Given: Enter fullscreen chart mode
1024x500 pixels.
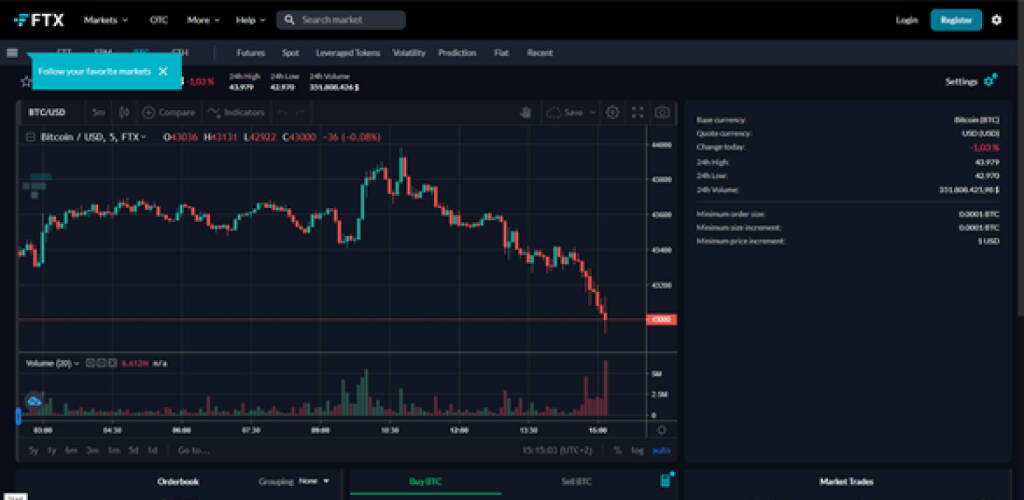Looking at the screenshot, I should (x=637, y=113).
